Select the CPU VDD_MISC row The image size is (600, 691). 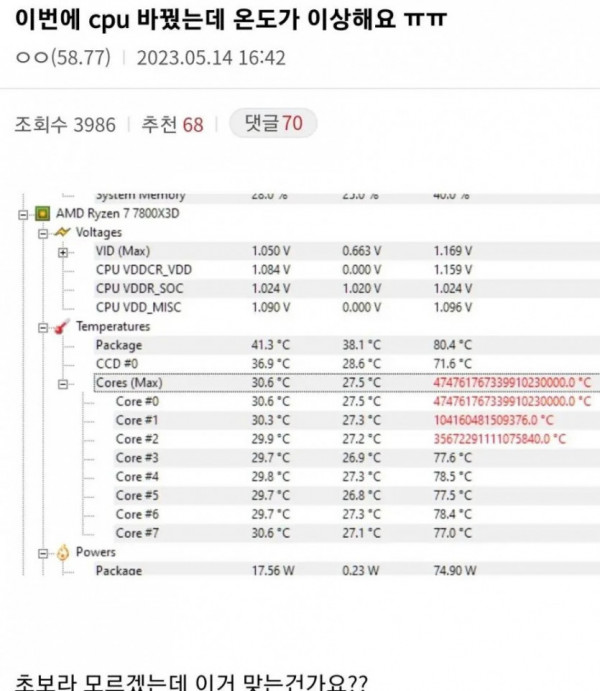click(x=138, y=307)
